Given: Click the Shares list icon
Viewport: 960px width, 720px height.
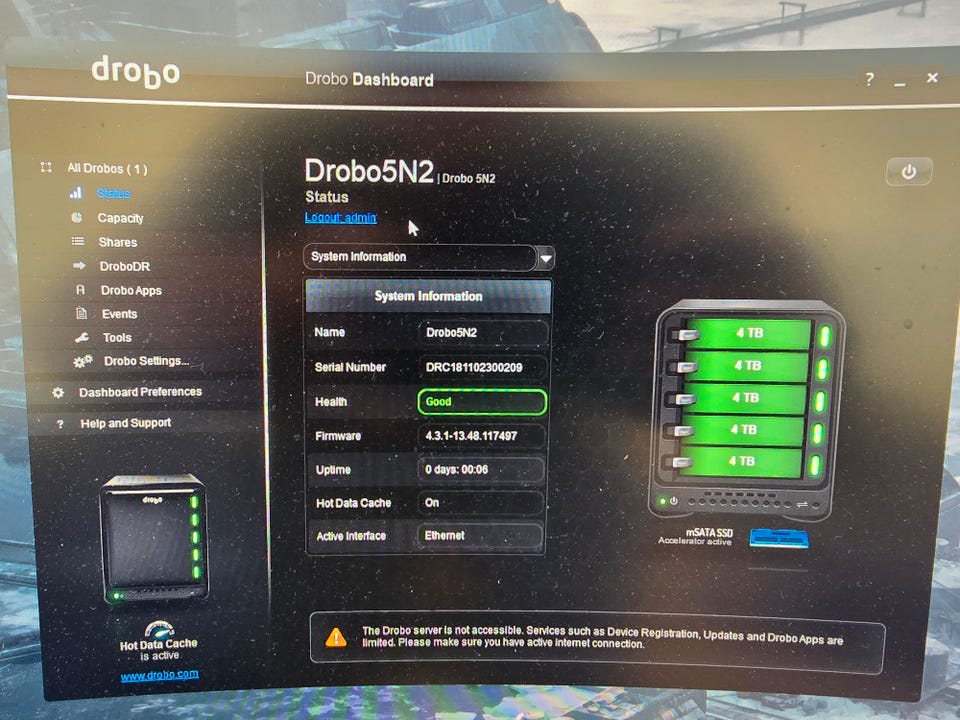Looking at the screenshot, I should 78,241.
